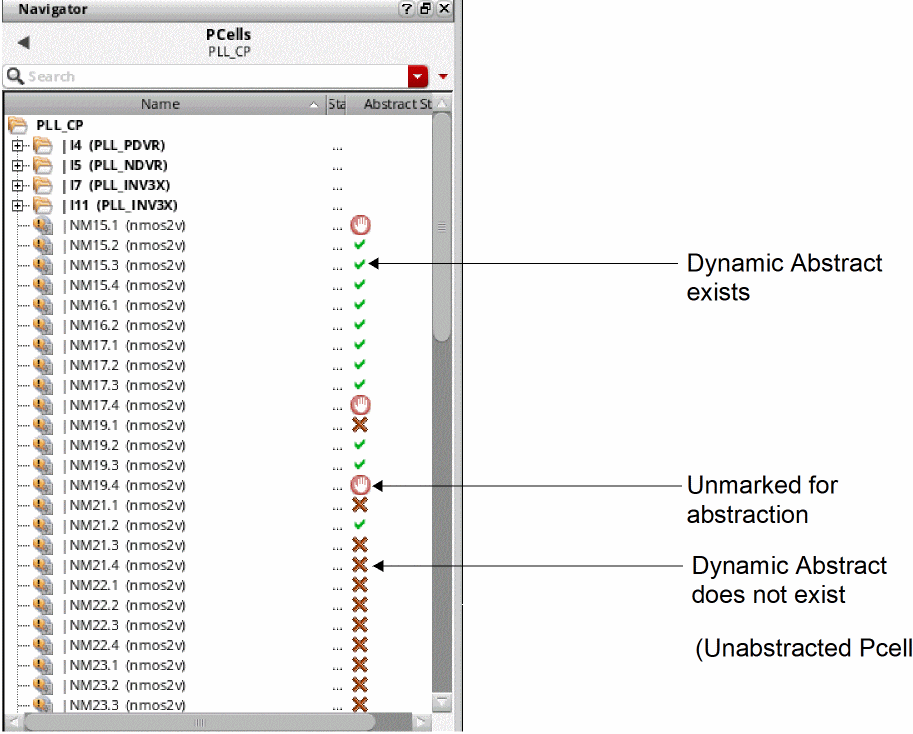Click the green check for NM15.2
The width and height of the screenshot is (913, 734).
coord(360,244)
